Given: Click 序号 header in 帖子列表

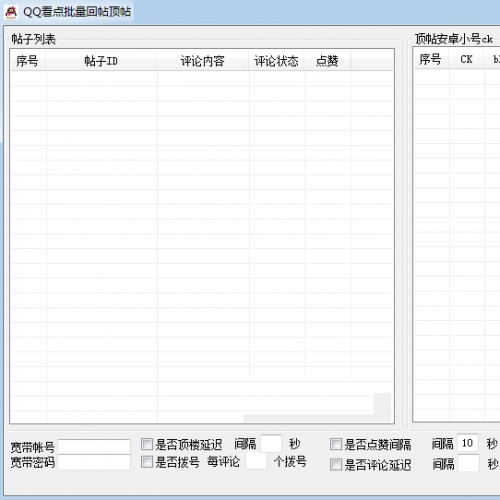Looking at the screenshot, I should (28, 61).
